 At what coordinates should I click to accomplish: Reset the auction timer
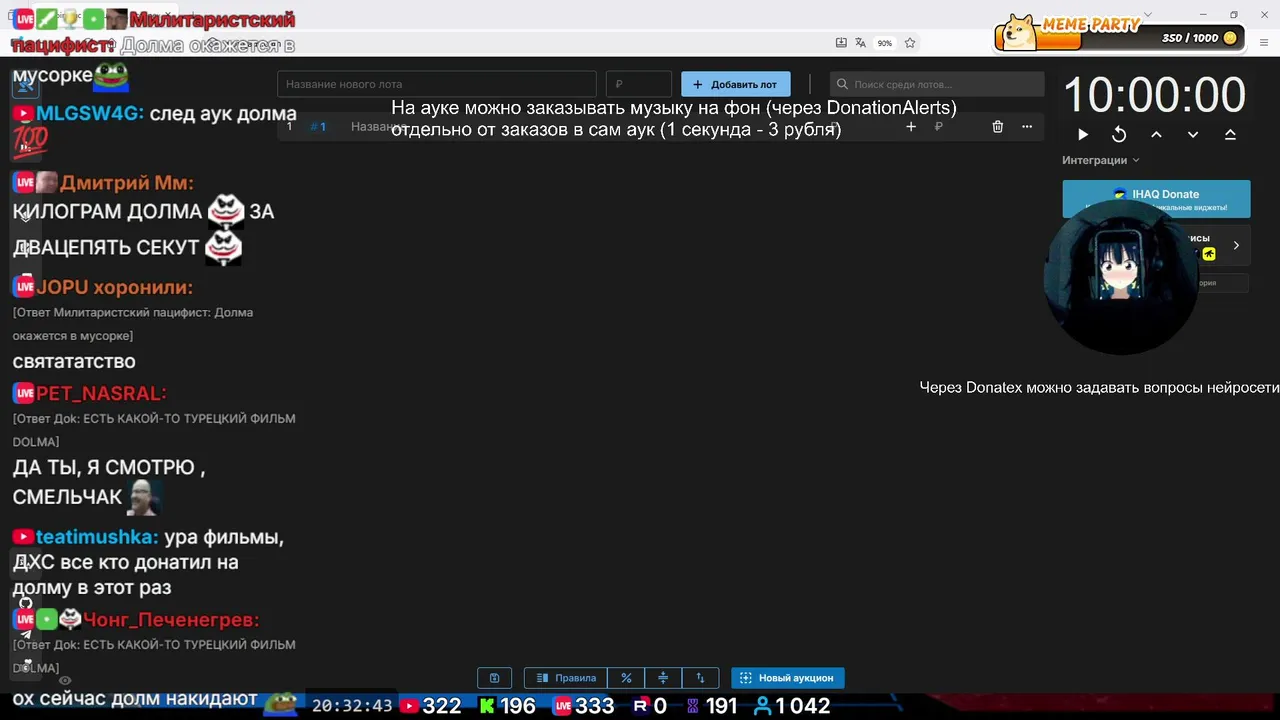tap(1119, 134)
